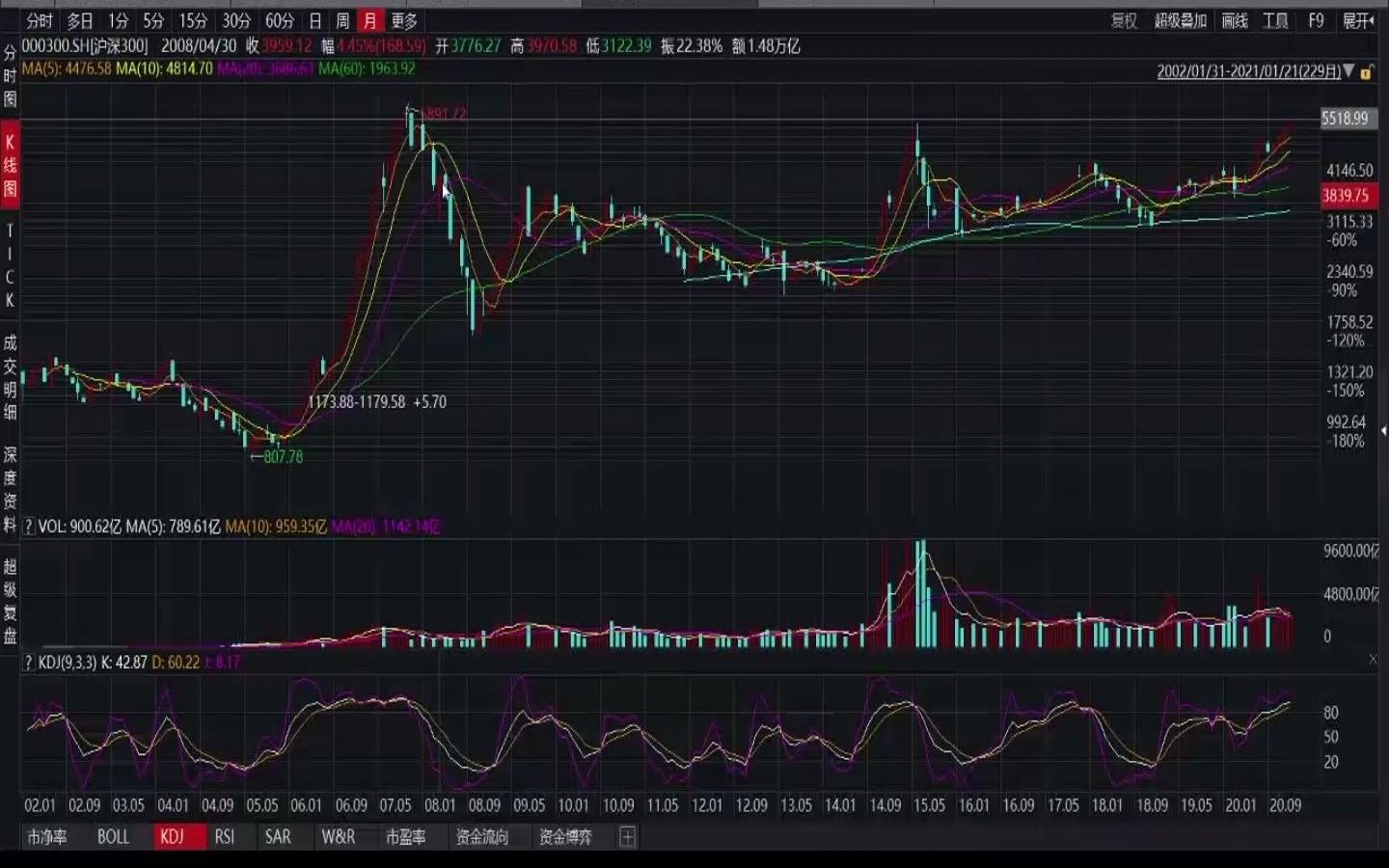Switch to 多日 multi-day view
1389x868 pixels.
80,20
